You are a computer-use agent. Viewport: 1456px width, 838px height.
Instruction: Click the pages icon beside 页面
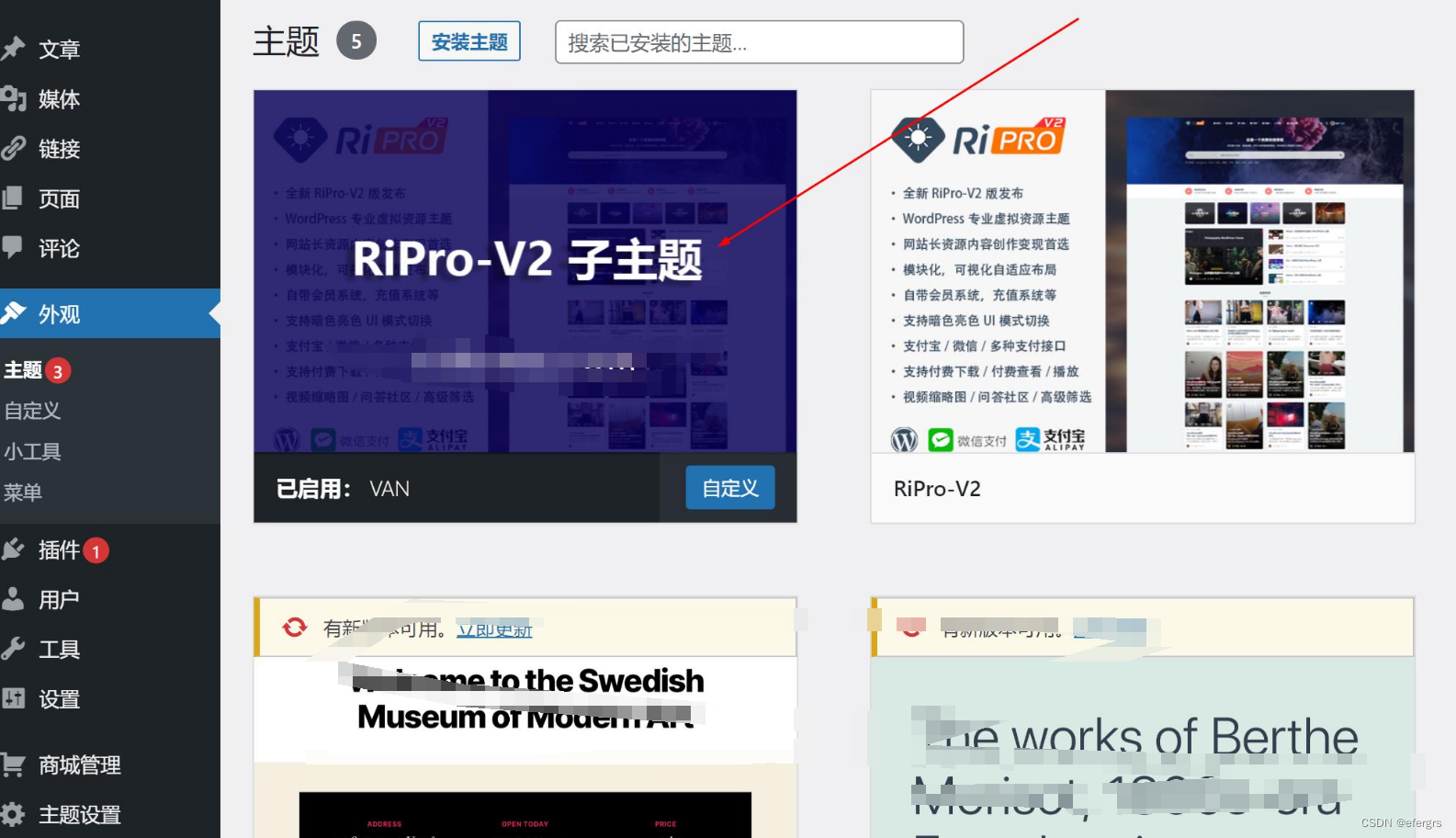click(x=12, y=198)
